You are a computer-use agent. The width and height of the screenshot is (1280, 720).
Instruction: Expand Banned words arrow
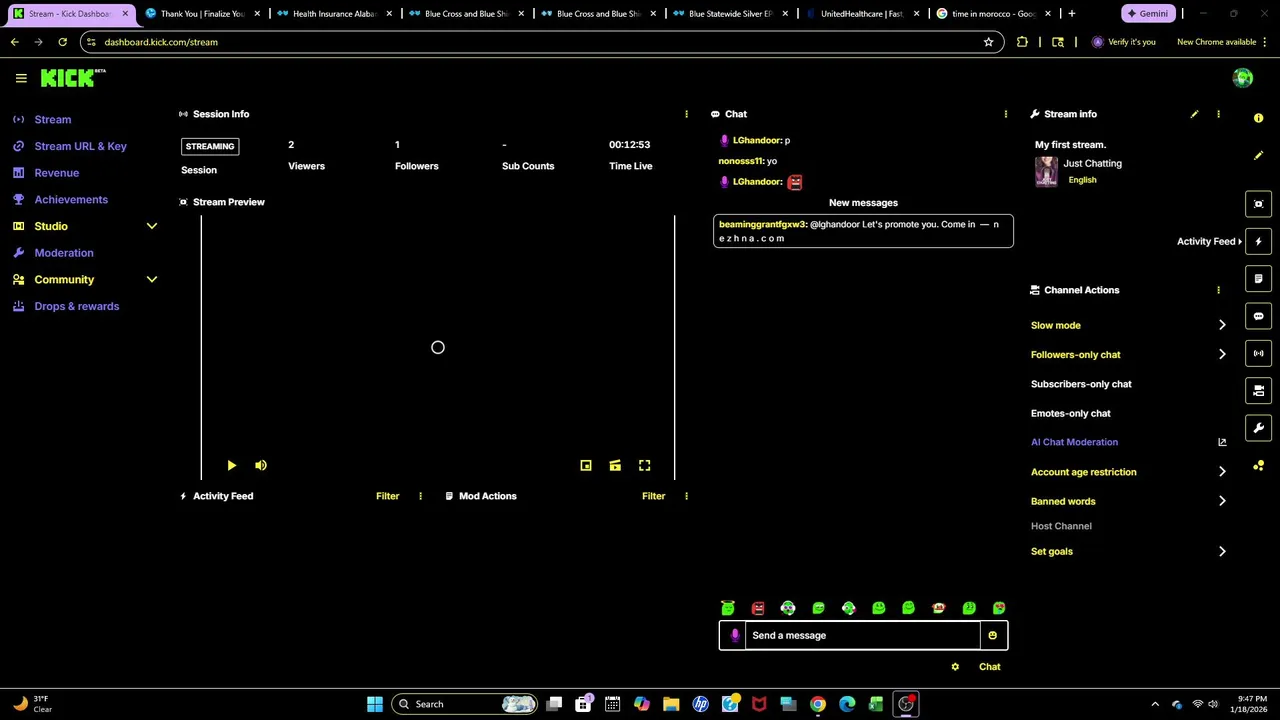pyautogui.click(x=1222, y=501)
